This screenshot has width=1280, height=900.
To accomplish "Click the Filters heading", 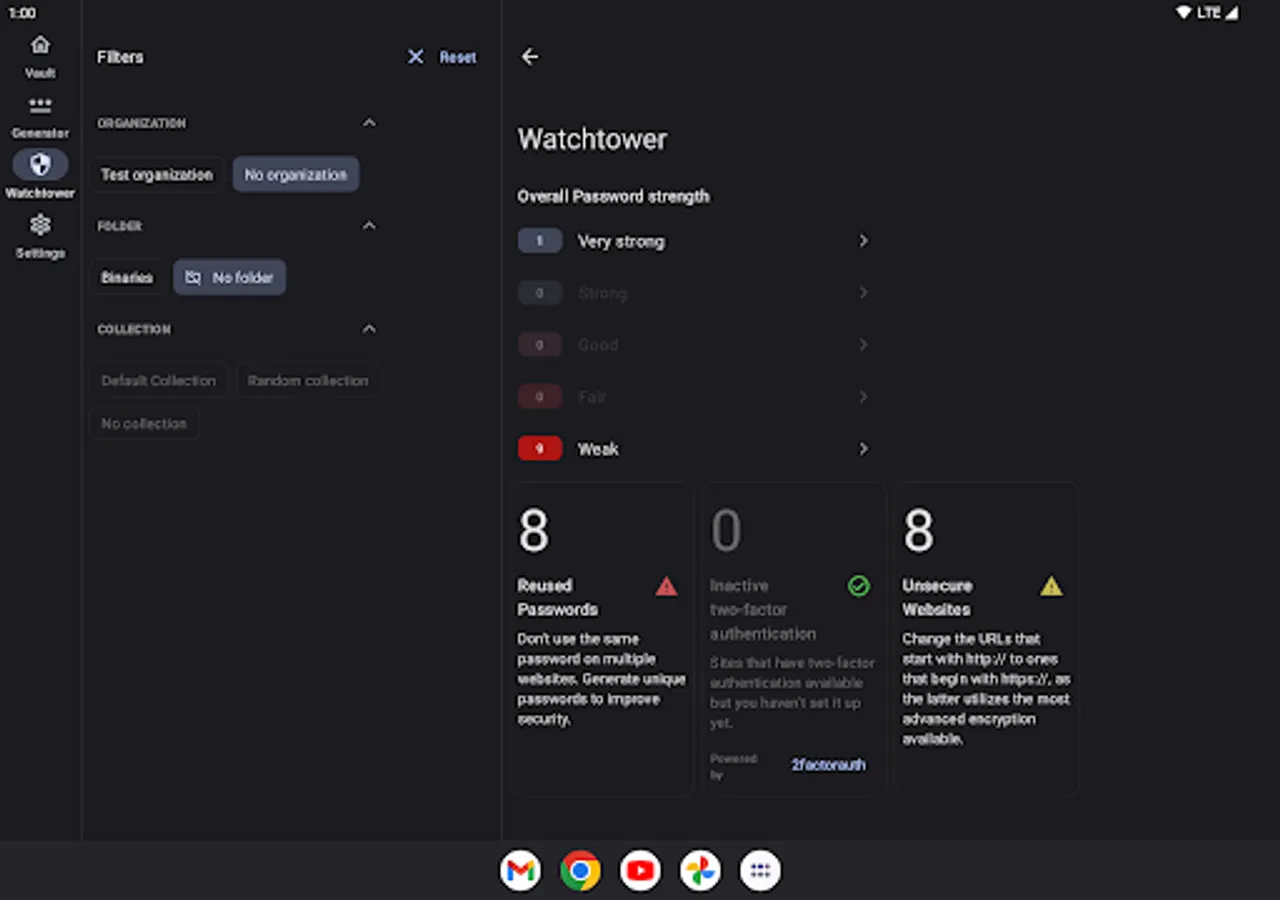I will (x=120, y=57).
